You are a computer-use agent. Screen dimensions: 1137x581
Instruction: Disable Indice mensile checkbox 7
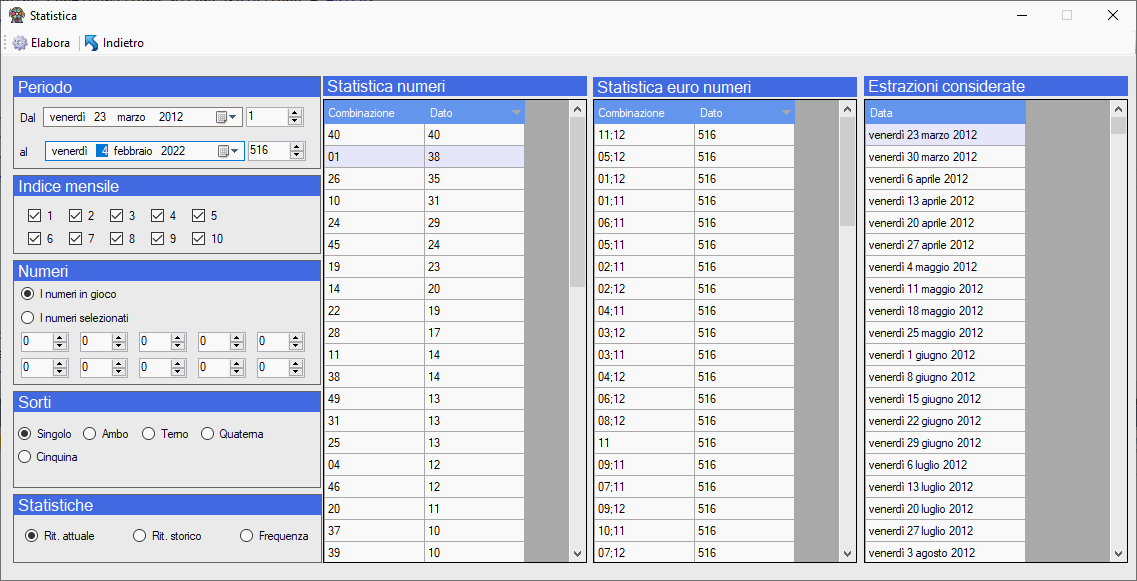75,238
